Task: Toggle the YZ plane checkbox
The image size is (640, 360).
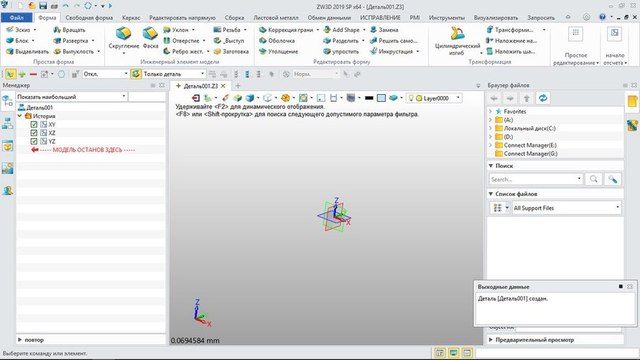Action: point(34,141)
